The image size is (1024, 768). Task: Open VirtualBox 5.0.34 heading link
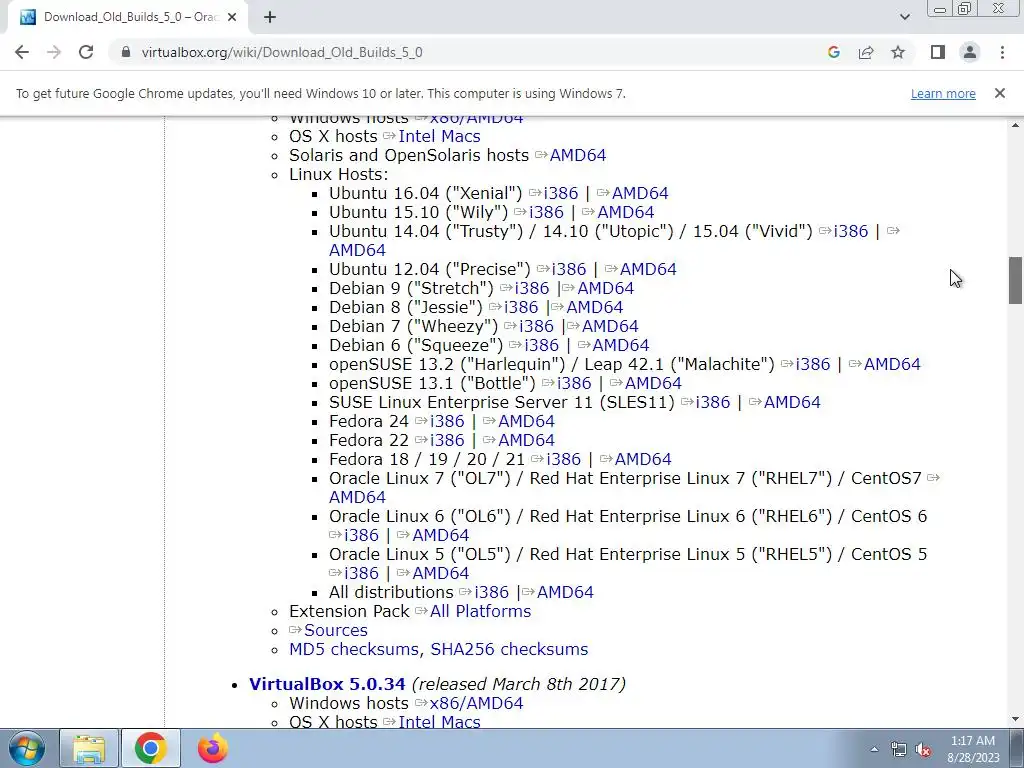(x=327, y=684)
